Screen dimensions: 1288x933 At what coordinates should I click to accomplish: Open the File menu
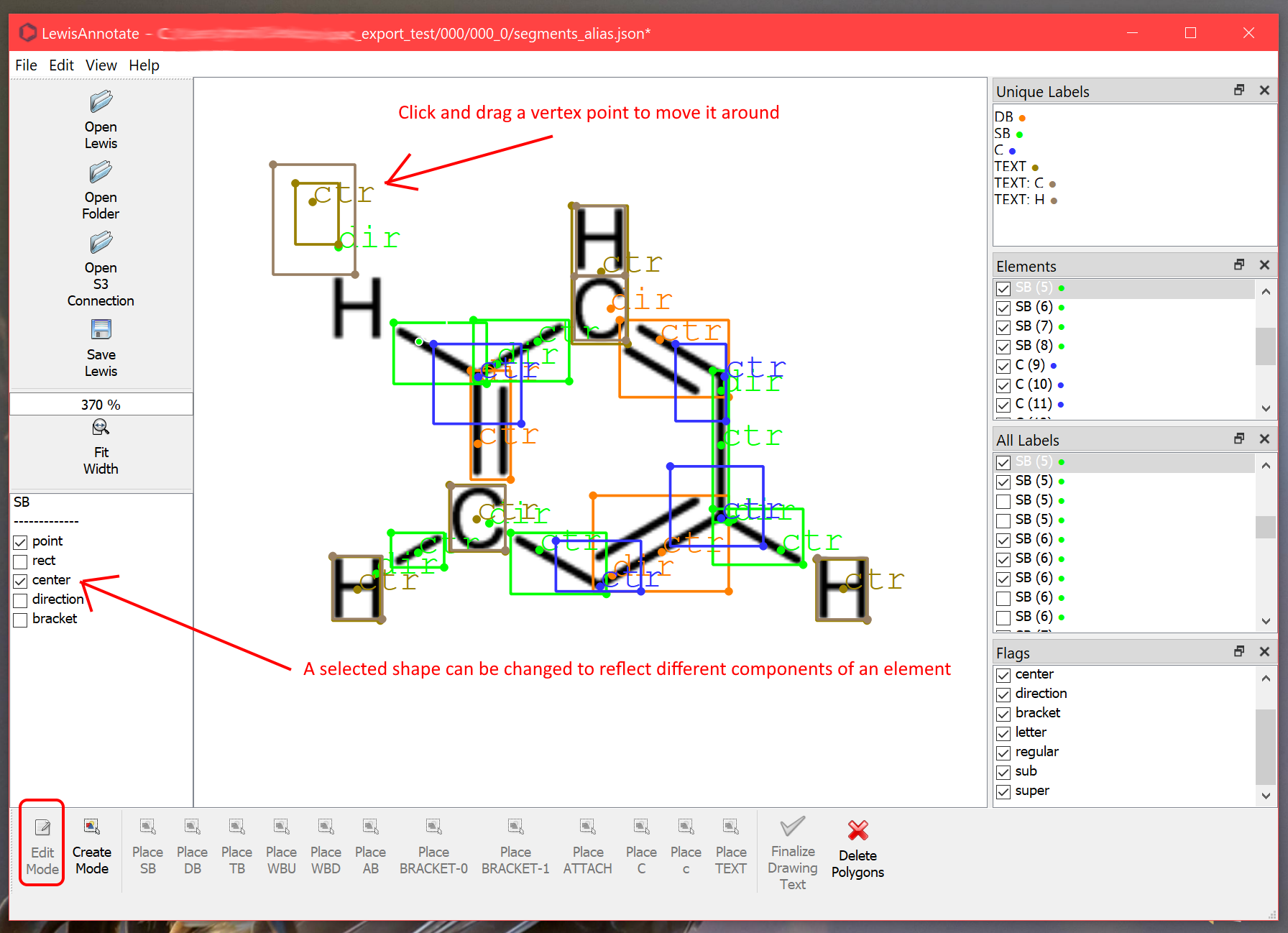point(26,65)
